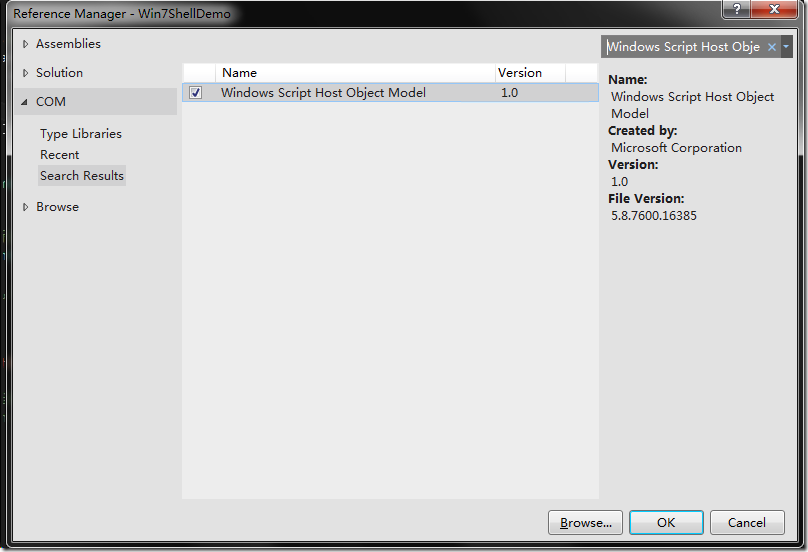Focus the search input field
The image size is (808, 552).
click(684, 47)
